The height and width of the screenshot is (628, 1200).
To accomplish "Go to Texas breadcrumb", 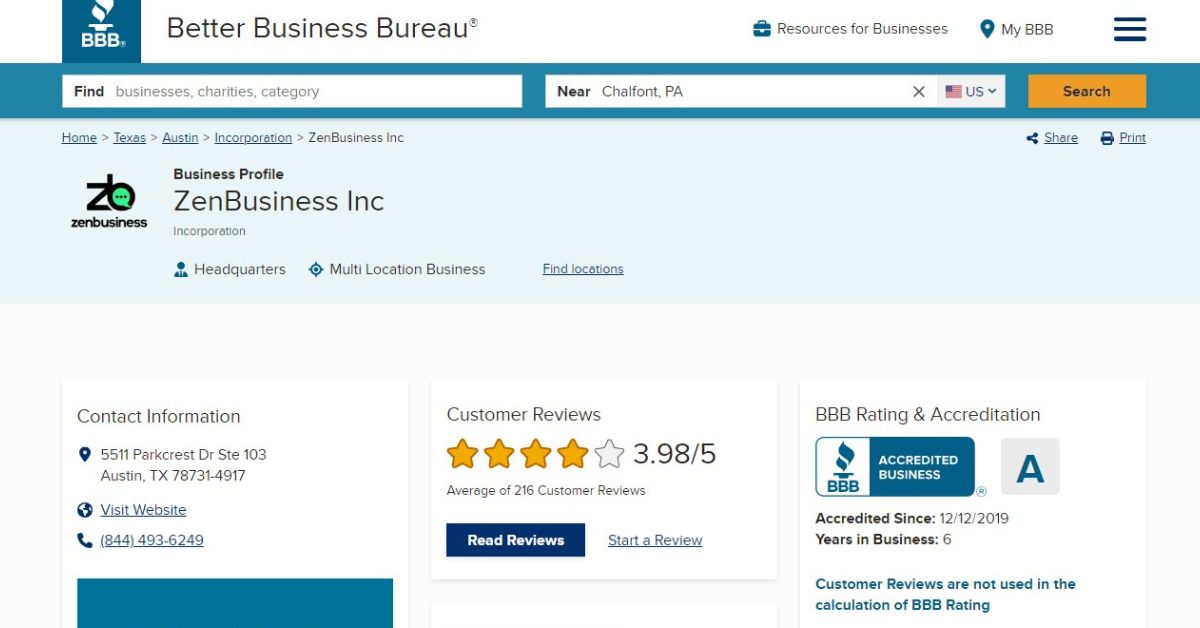I will click(129, 138).
